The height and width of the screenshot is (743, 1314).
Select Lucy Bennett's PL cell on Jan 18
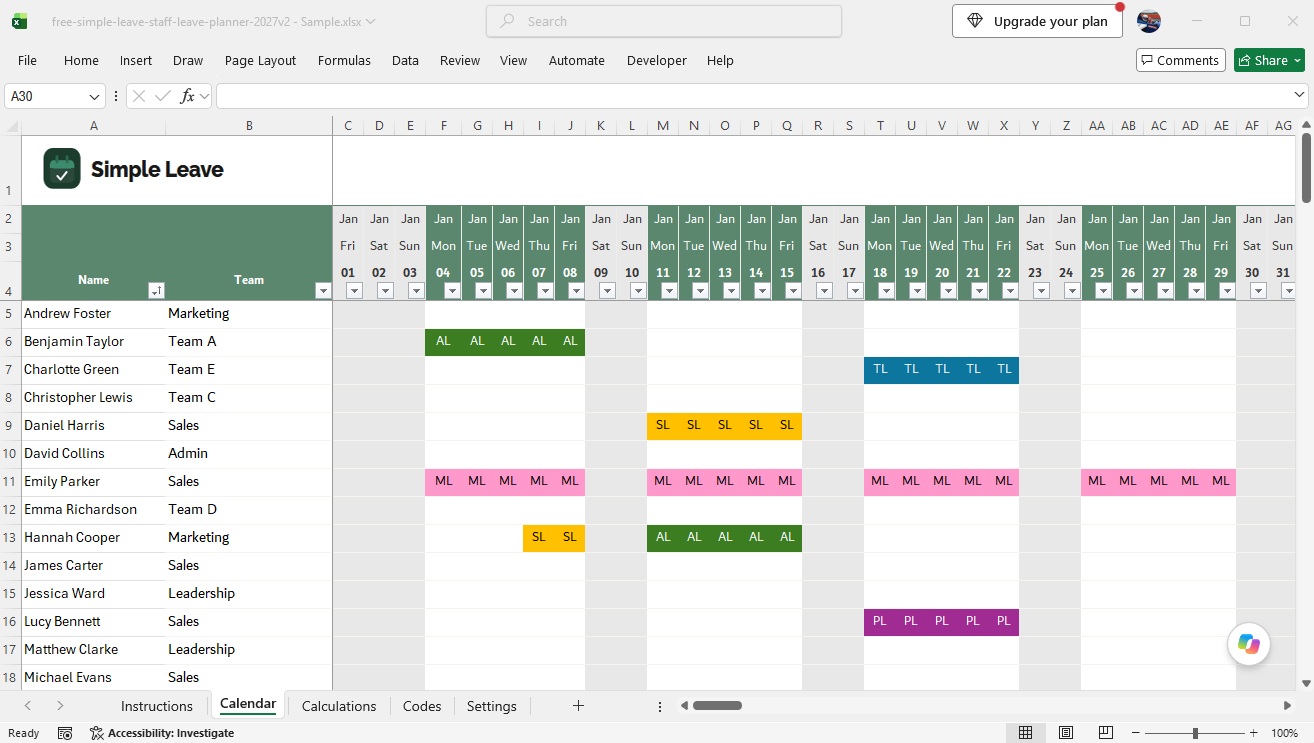pos(880,622)
